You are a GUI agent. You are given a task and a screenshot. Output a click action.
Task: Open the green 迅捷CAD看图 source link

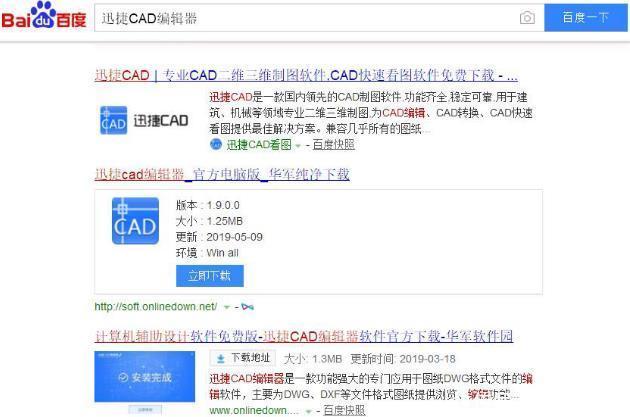click(x=259, y=145)
